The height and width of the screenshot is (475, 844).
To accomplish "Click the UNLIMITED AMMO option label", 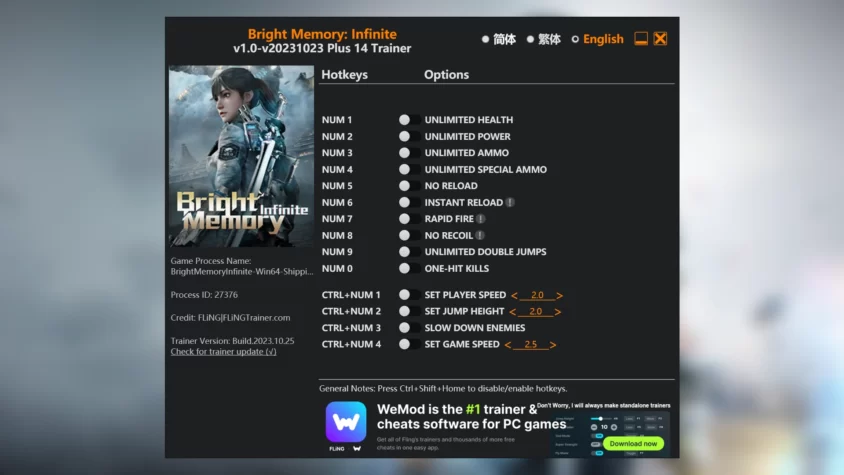I will coord(467,153).
